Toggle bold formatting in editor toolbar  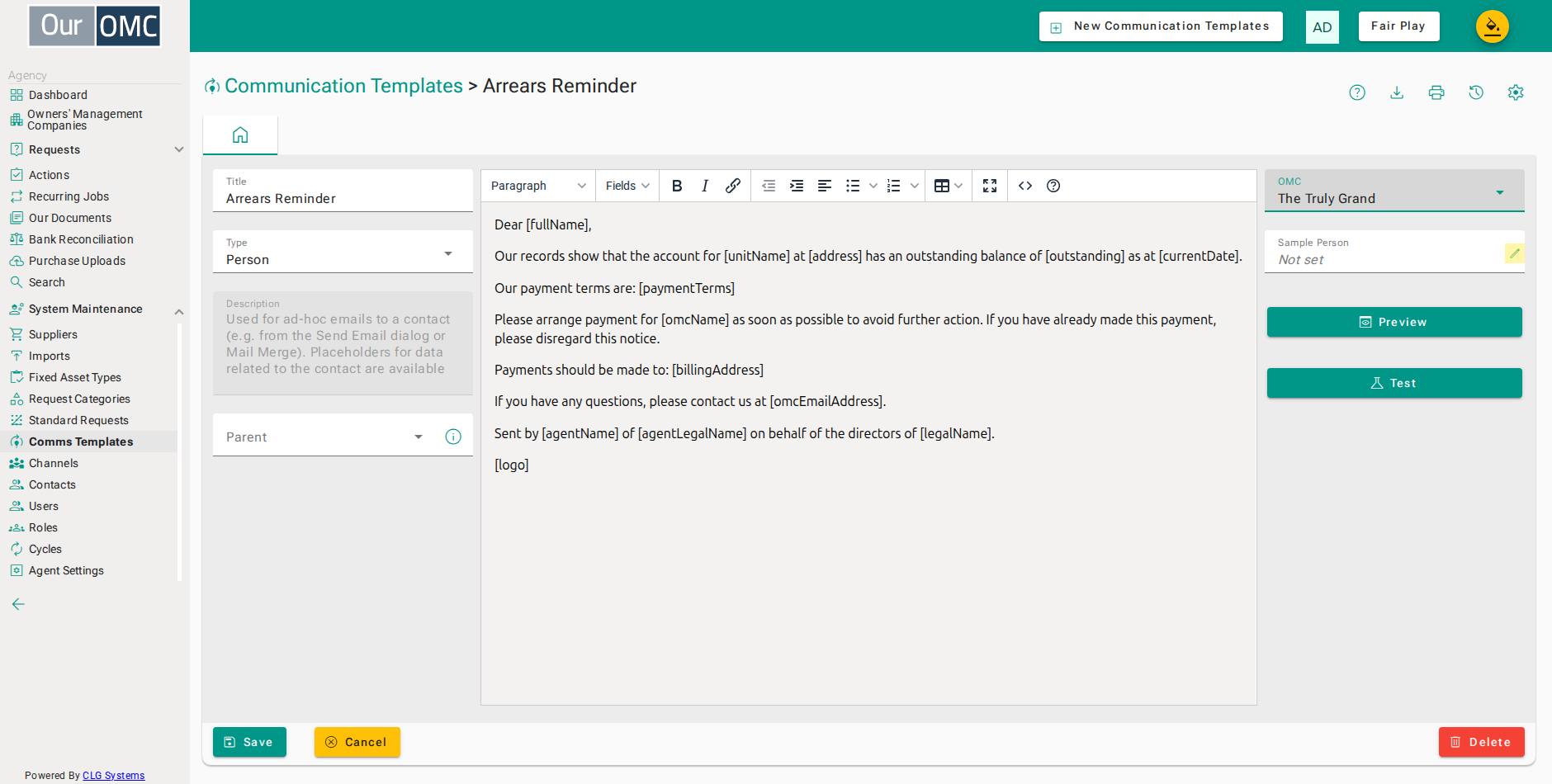click(677, 186)
